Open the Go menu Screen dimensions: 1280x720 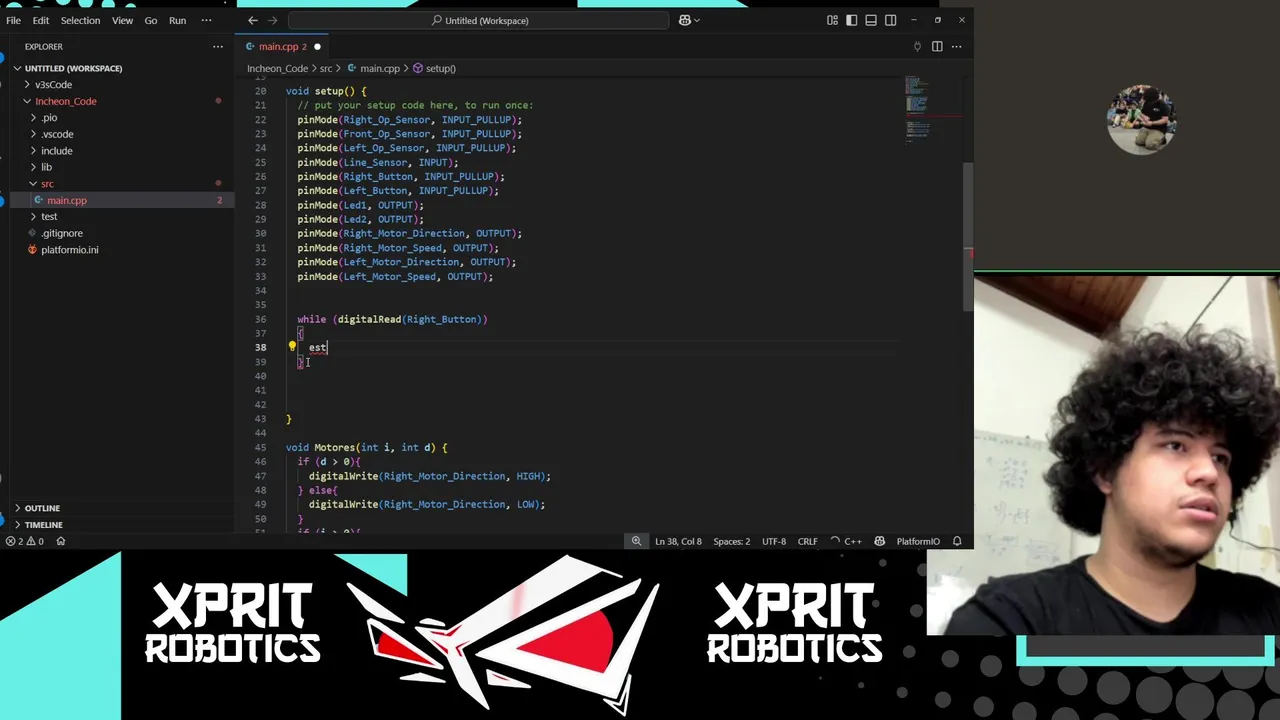(151, 20)
